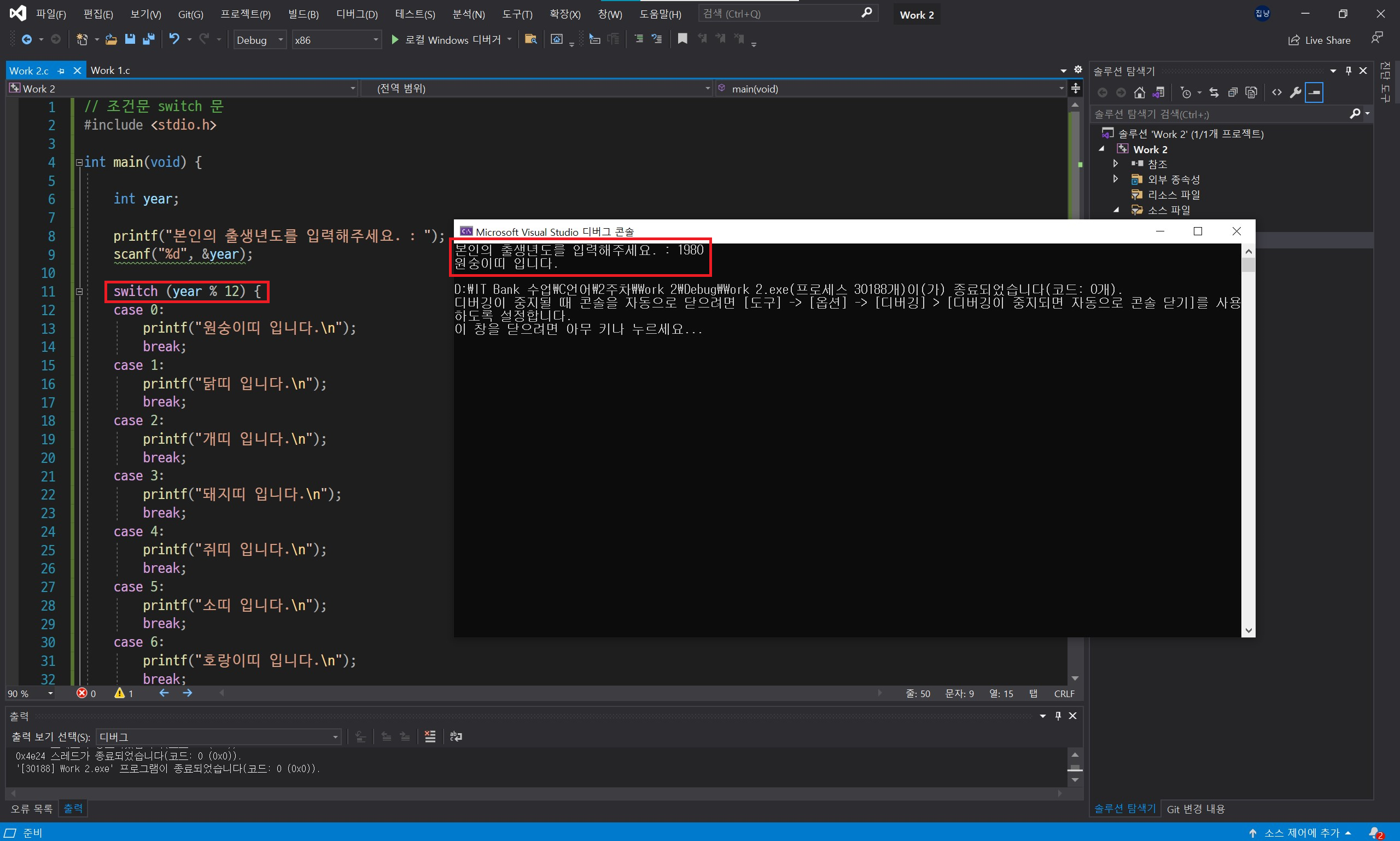Click the Undo arrow icon
The image size is (1400, 841).
click(174, 39)
